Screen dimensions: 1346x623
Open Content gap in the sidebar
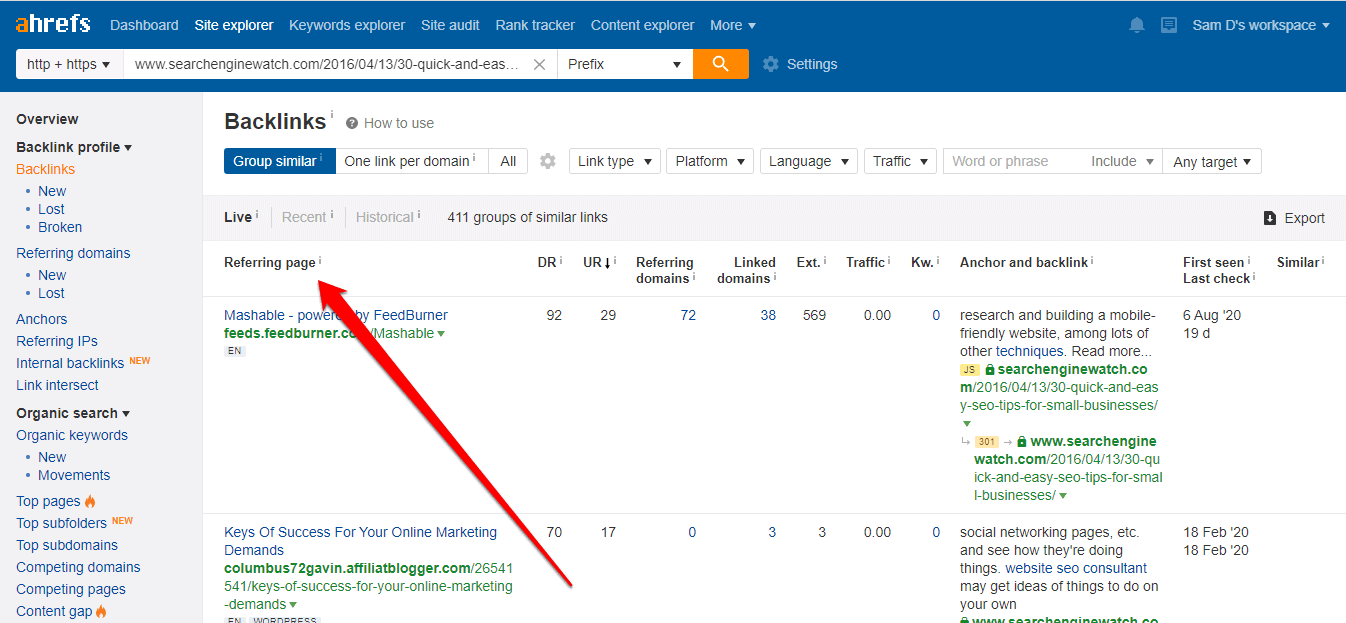tap(54, 611)
